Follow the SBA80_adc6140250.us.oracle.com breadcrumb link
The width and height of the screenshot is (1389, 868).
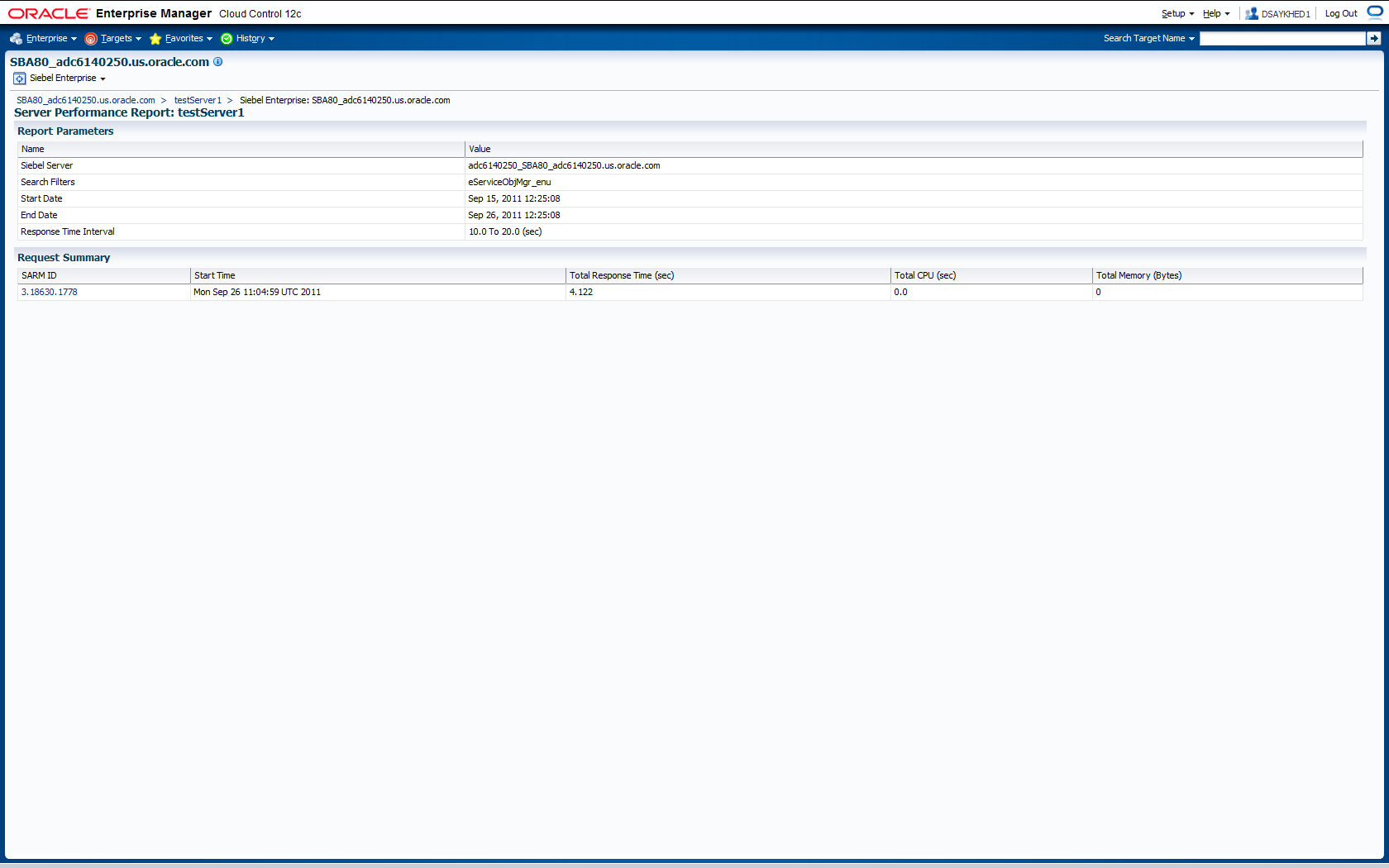(x=86, y=100)
